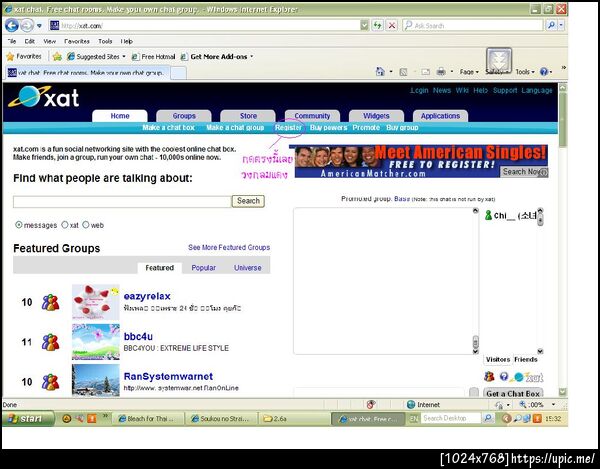Switch to the Universe groups tab

[248, 268]
